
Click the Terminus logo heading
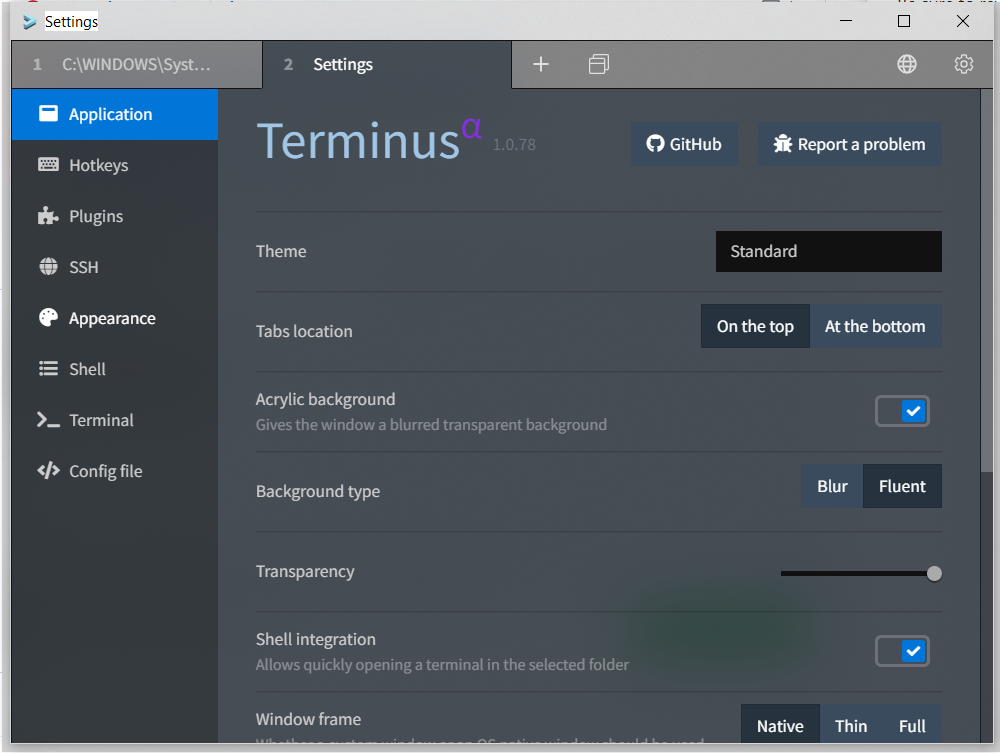pos(369,140)
